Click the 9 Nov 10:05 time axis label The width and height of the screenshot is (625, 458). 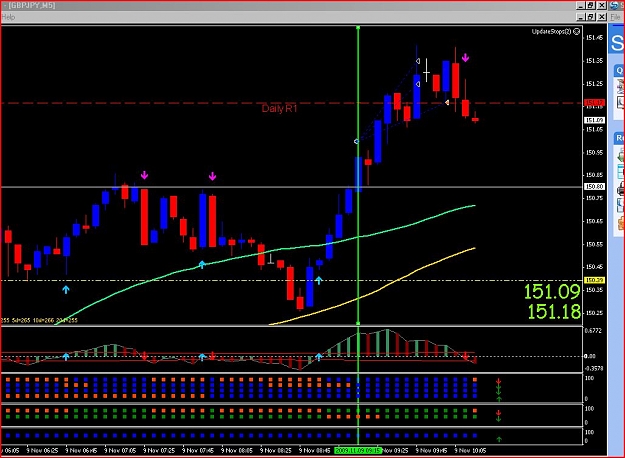point(470,450)
